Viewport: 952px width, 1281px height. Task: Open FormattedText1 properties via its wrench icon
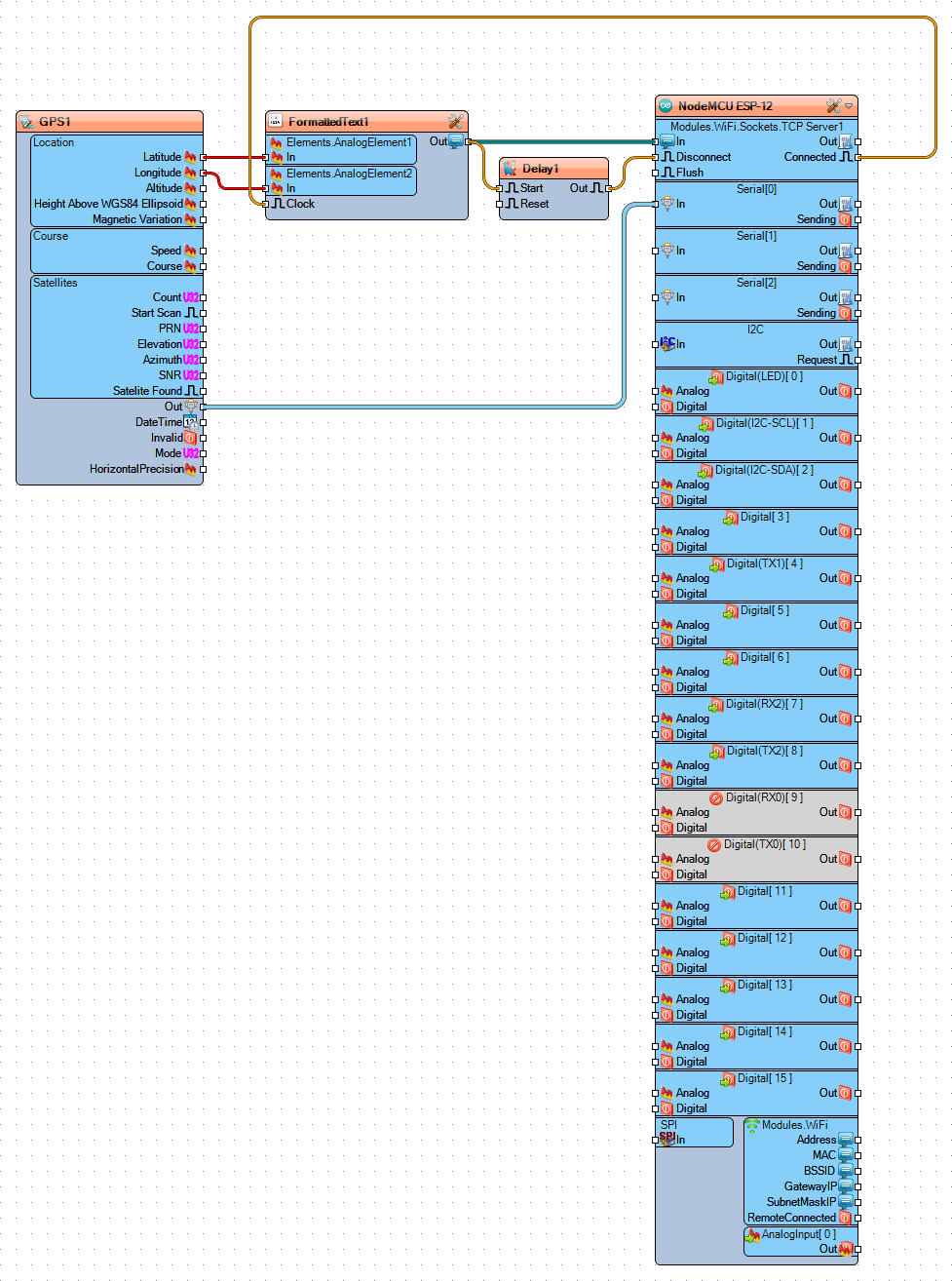pyautogui.click(x=455, y=121)
